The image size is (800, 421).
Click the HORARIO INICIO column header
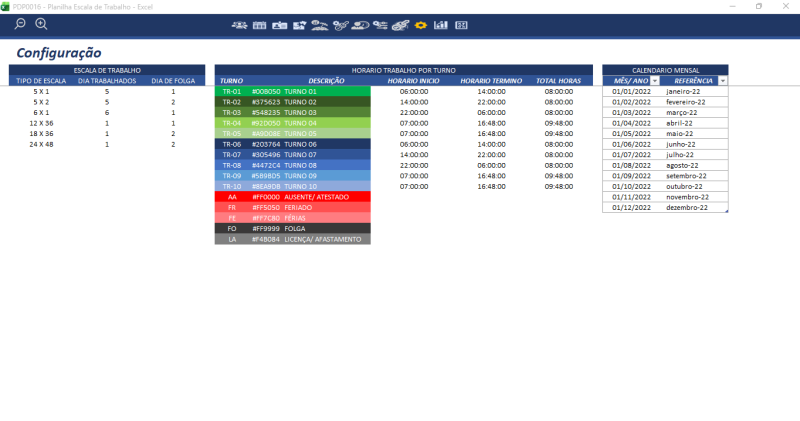click(414, 80)
